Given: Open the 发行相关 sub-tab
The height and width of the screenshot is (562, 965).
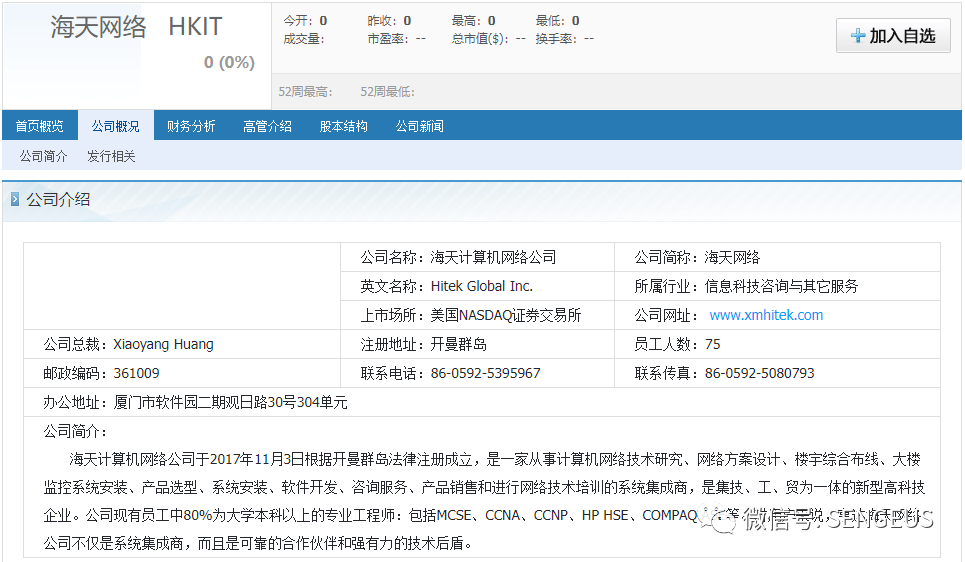Looking at the screenshot, I should click(x=111, y=156).
